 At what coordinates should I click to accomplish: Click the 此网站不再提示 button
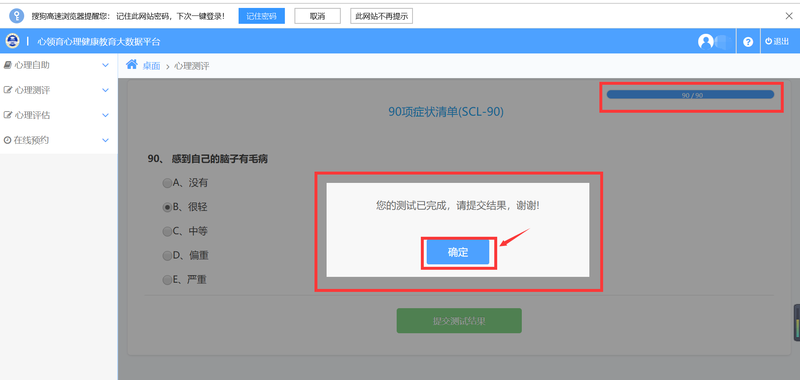click(381, 16)
